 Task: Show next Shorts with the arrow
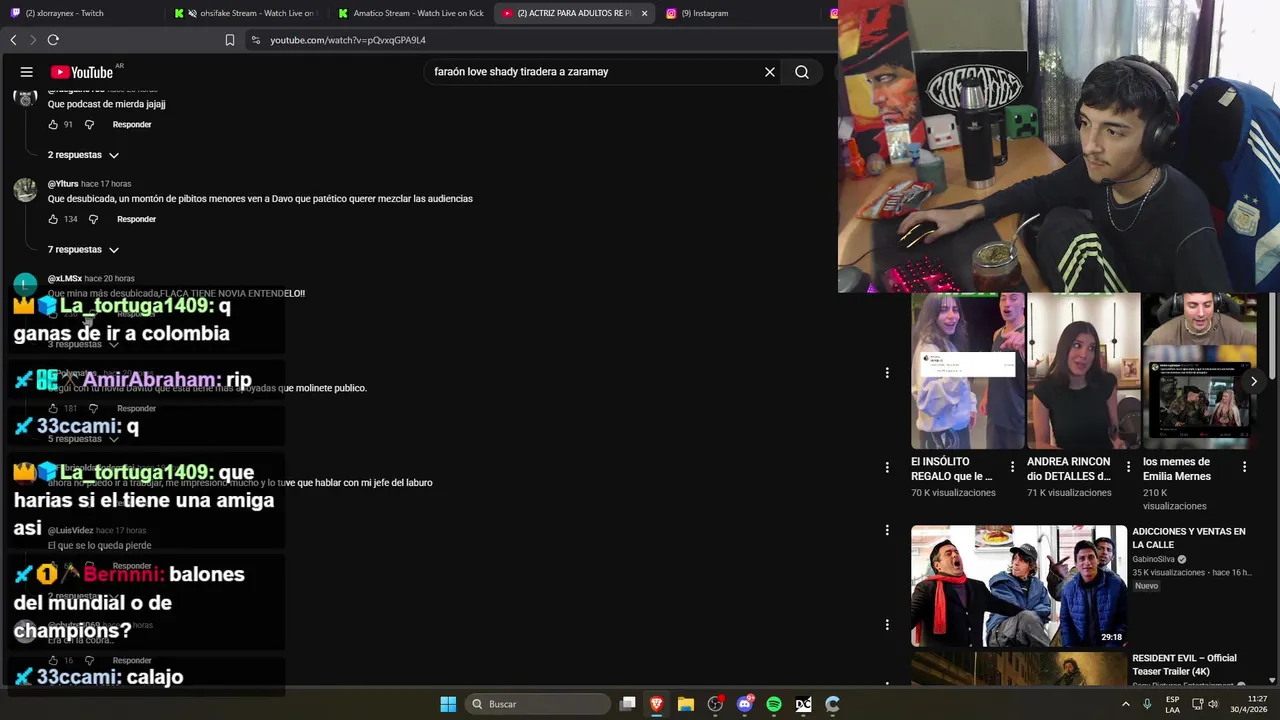pyautogui.click(x=1253, y=381)
